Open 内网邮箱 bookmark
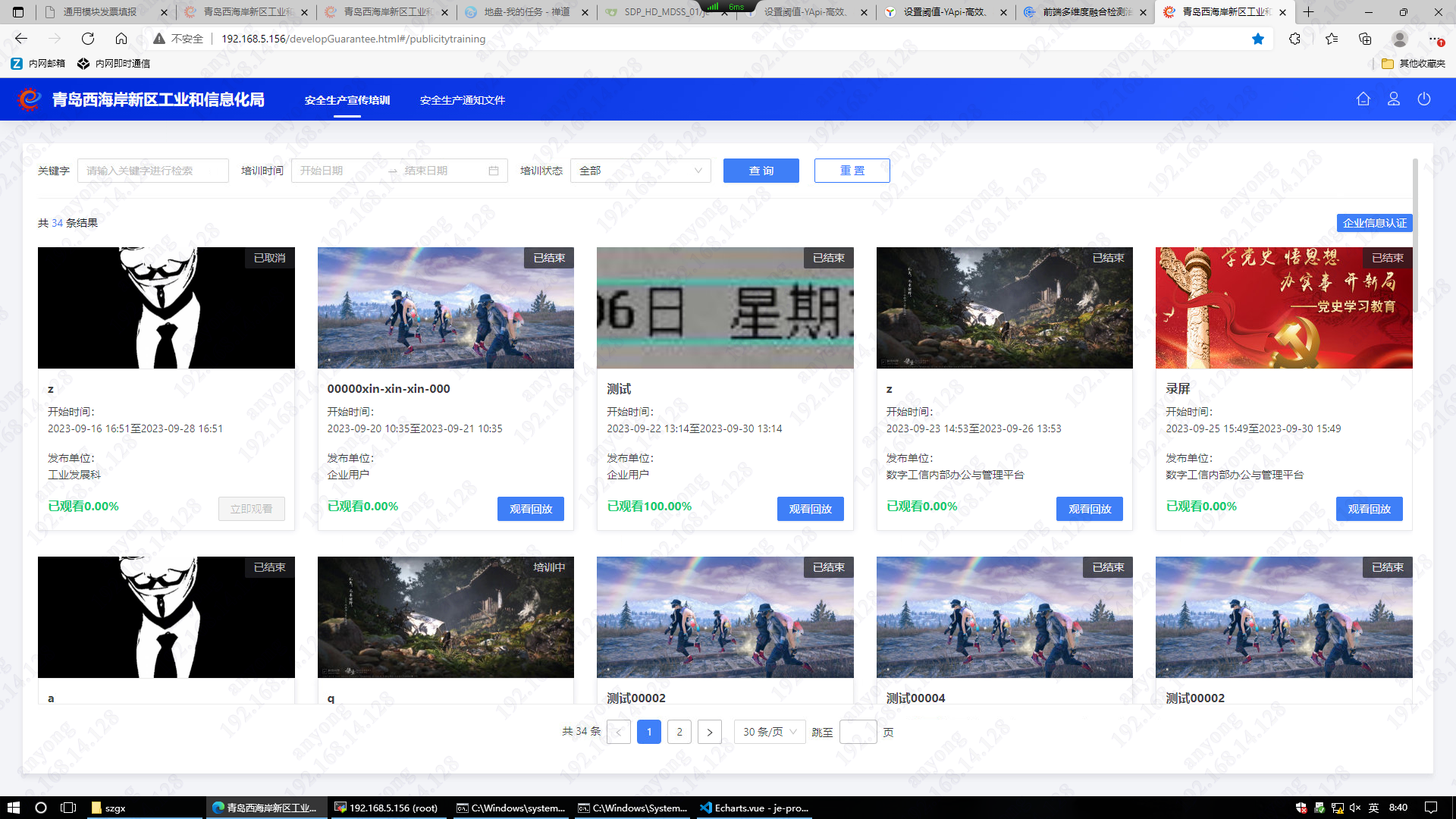The width and height of the screenshot is (1456, 819). pyautogui.click(x=38, y=64)
